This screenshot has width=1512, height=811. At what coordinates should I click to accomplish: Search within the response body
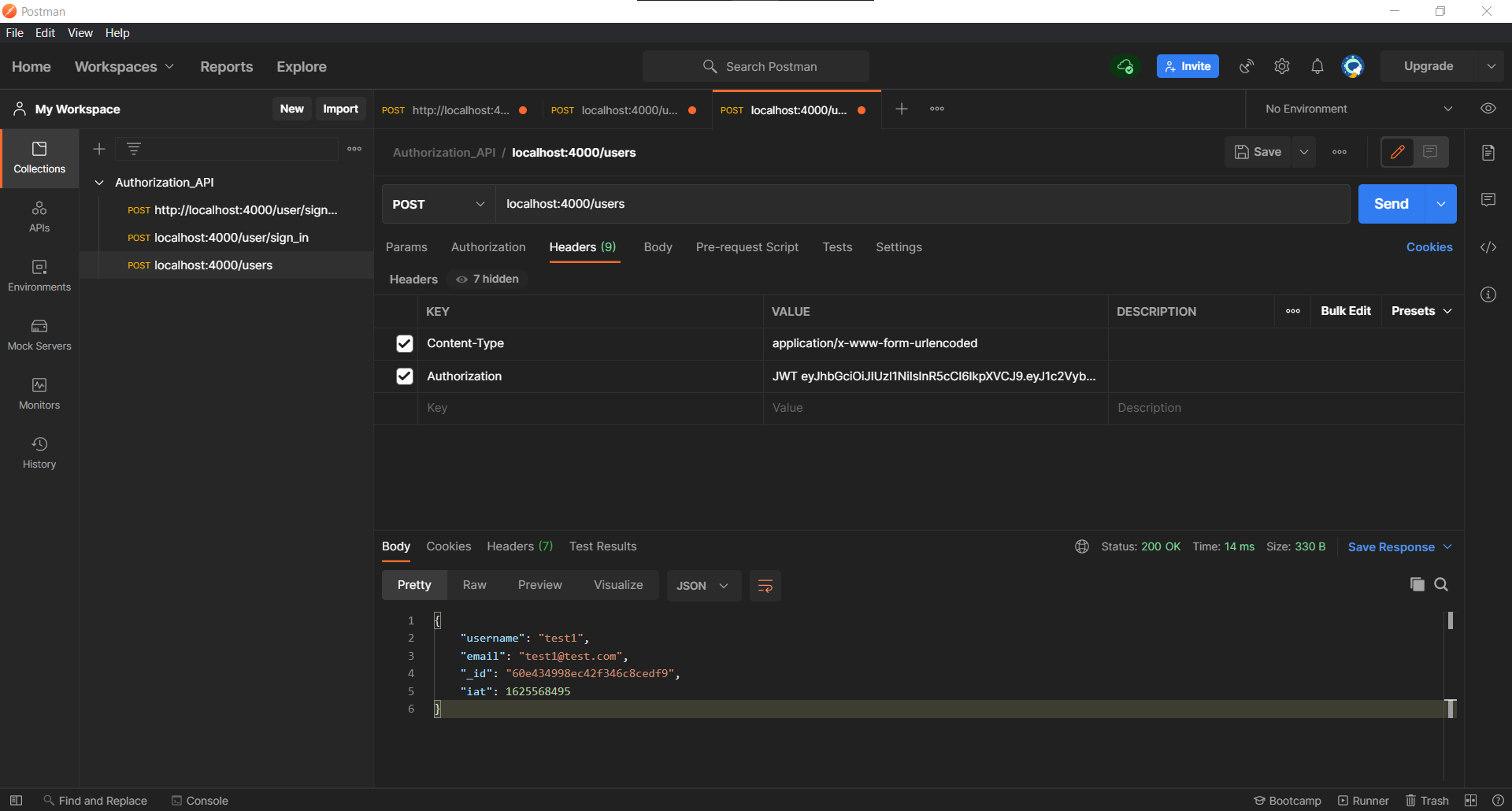point(1441,584)
